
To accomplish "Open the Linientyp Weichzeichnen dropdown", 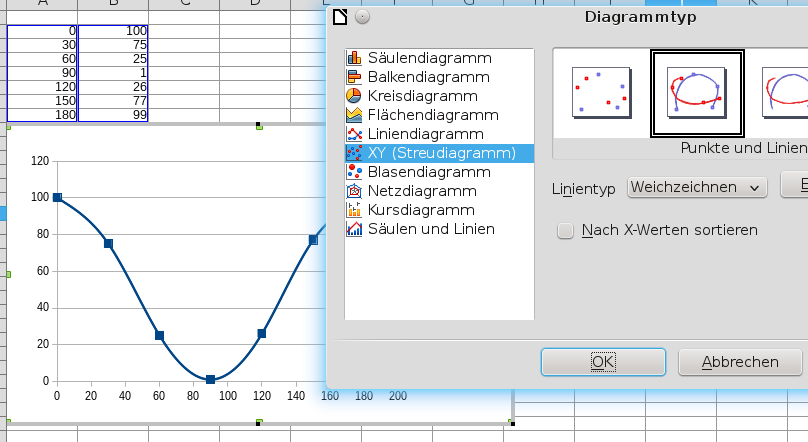I will (x=696, y=187).
